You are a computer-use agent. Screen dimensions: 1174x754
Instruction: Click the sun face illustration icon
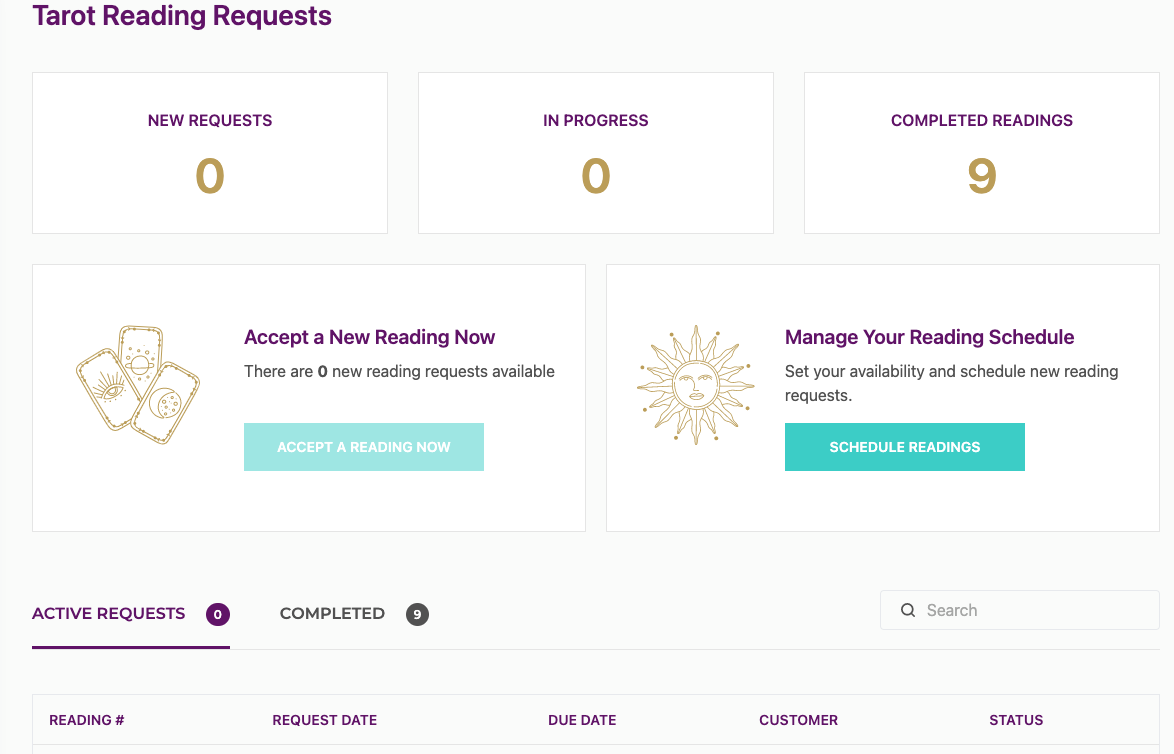(x=696, y=385)
